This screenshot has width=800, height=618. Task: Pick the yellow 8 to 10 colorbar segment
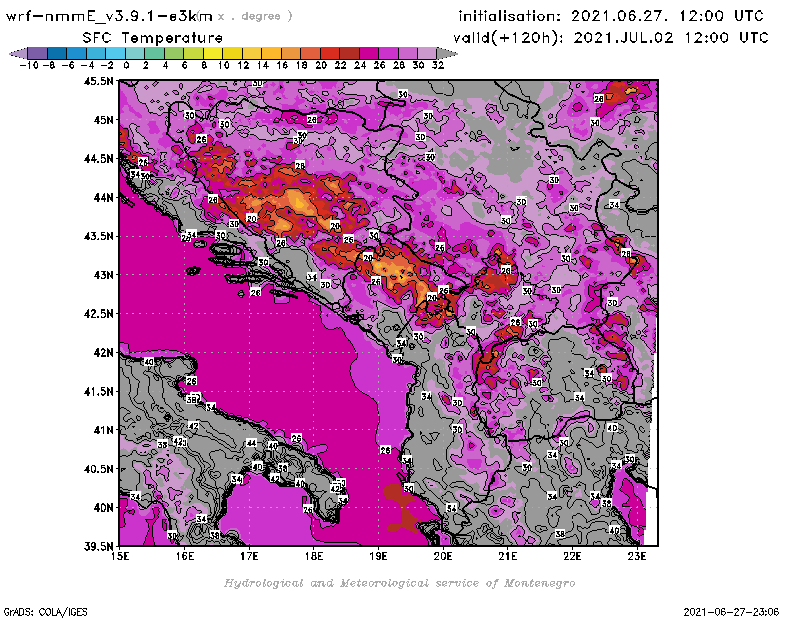coord(213,53)
